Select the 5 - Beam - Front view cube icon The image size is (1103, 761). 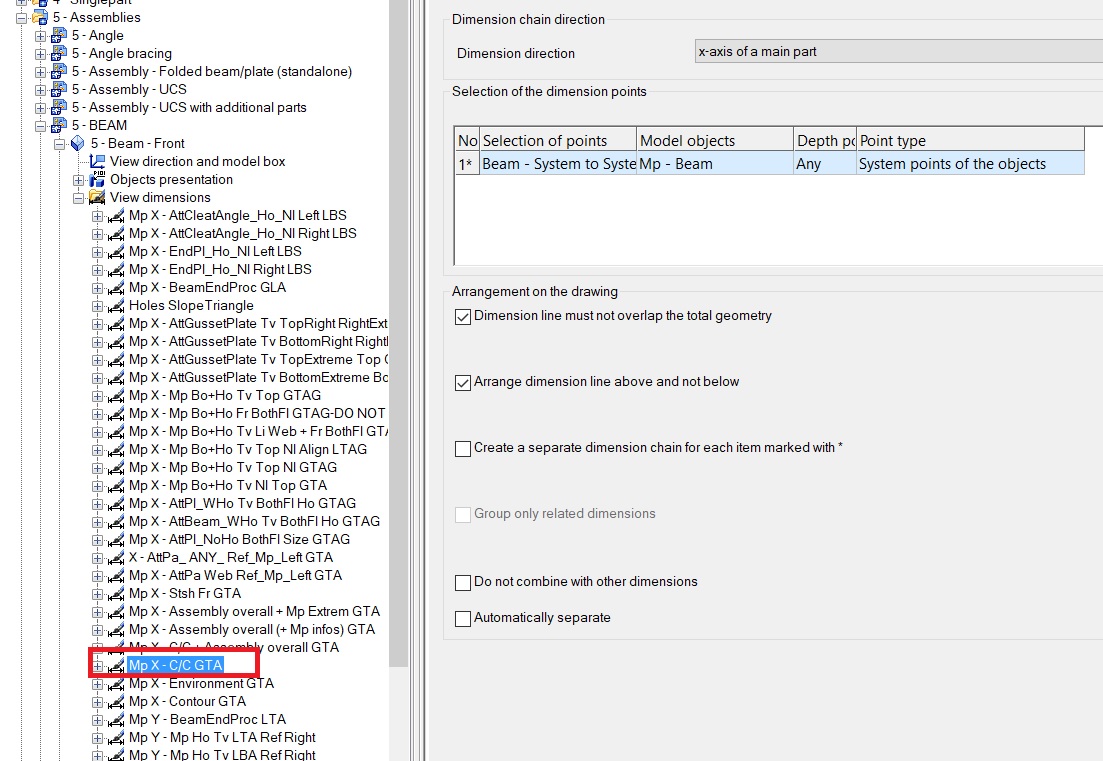point(75,143)
